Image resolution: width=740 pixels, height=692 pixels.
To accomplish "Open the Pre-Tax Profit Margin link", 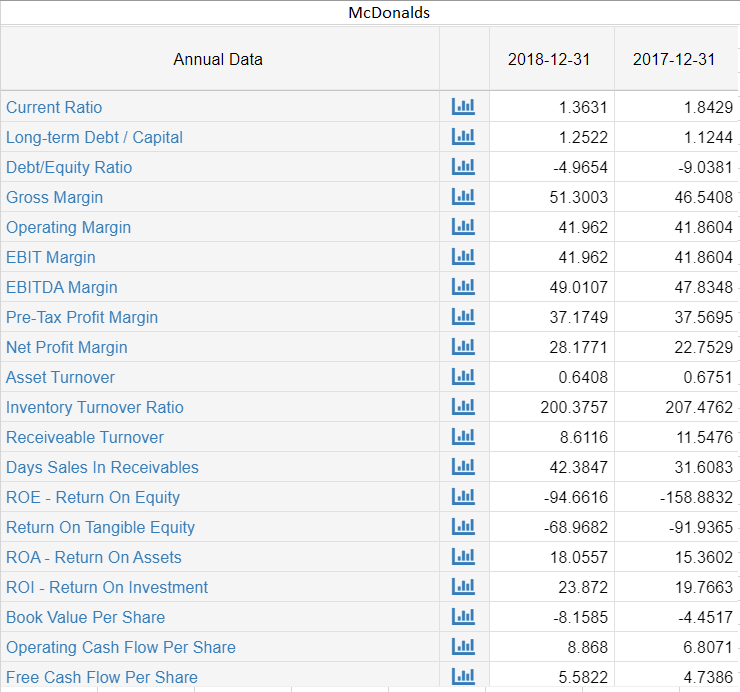I will [x=82, y=317].
